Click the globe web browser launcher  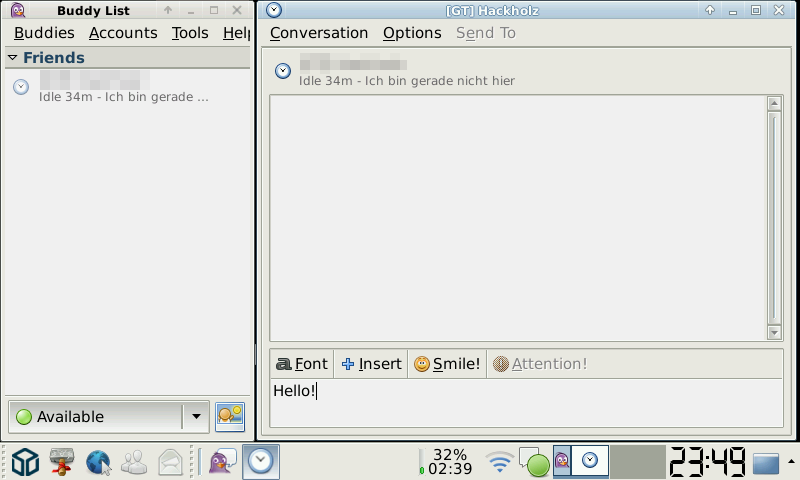[98, 462]
